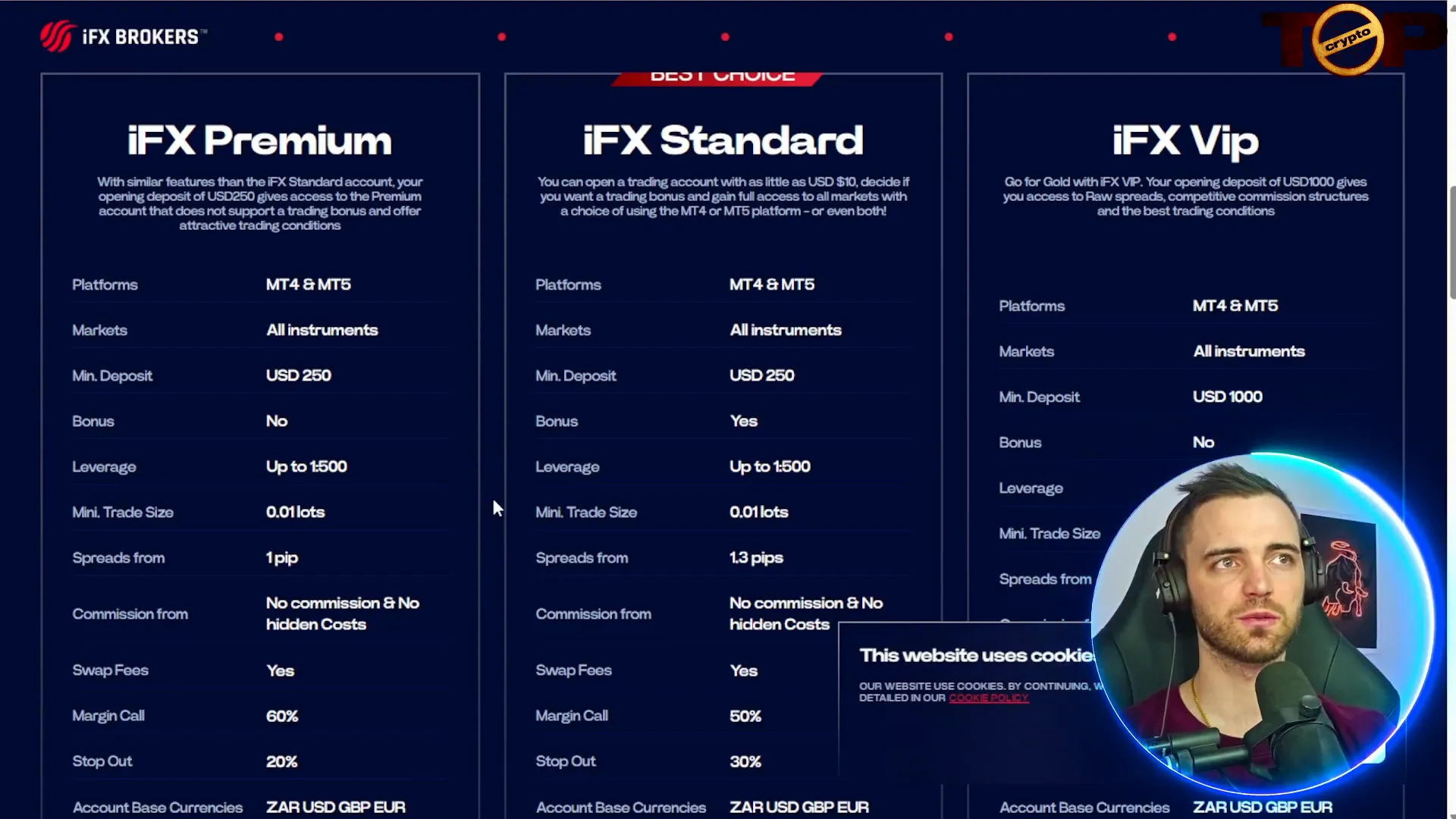
Task: Click Standard 'MT4 & MT5' platforms value
Action: [771, 284]
